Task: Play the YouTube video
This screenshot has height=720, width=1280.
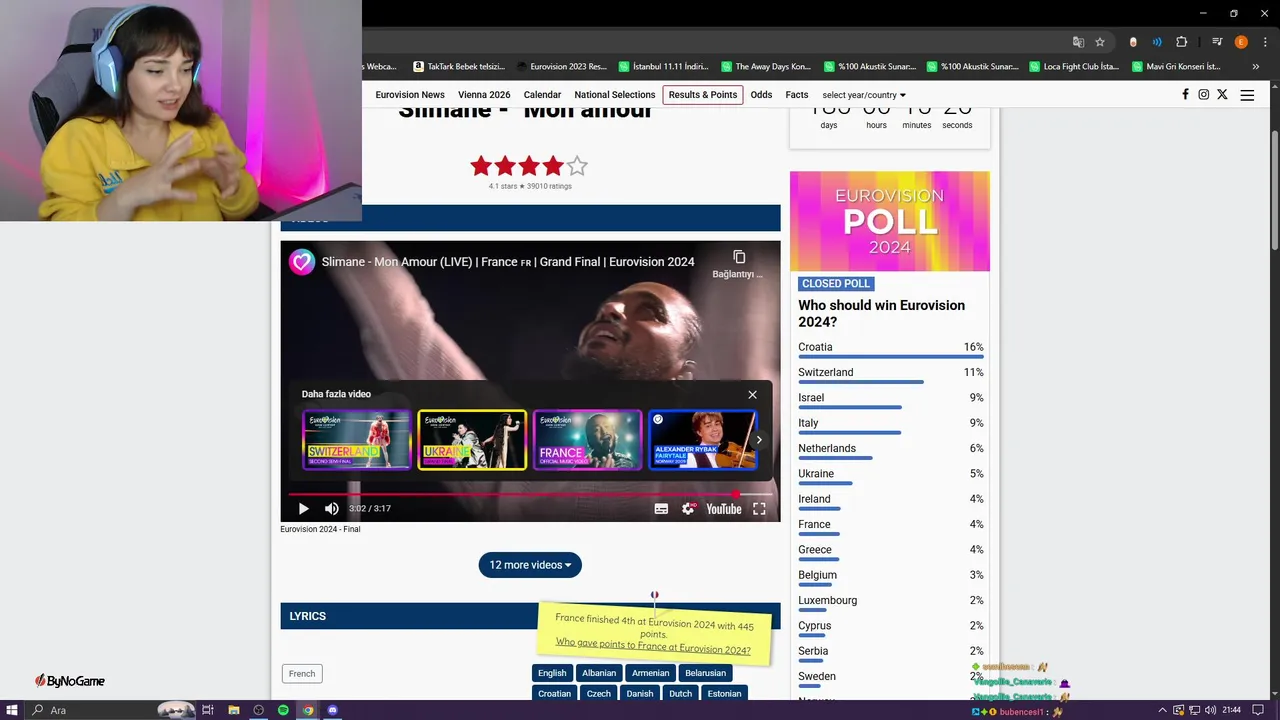Action: tap(303, 509)
